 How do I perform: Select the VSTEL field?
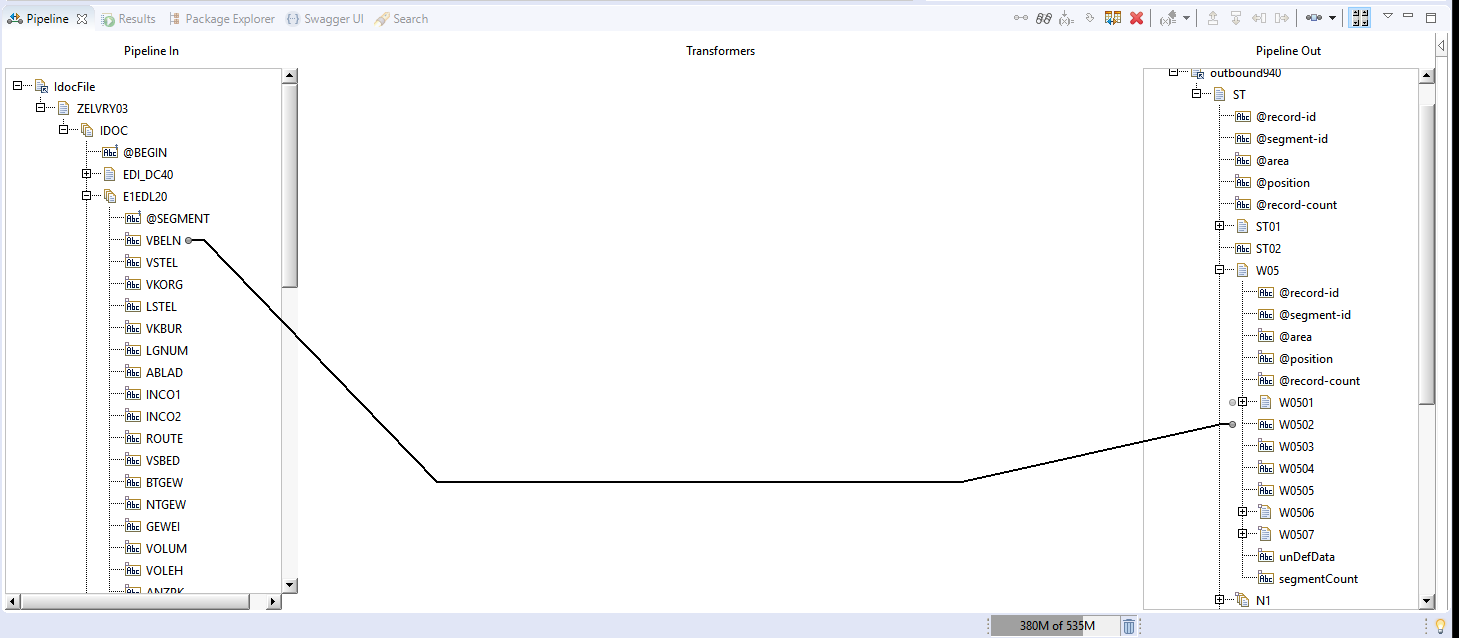click(x=161, y=262)
